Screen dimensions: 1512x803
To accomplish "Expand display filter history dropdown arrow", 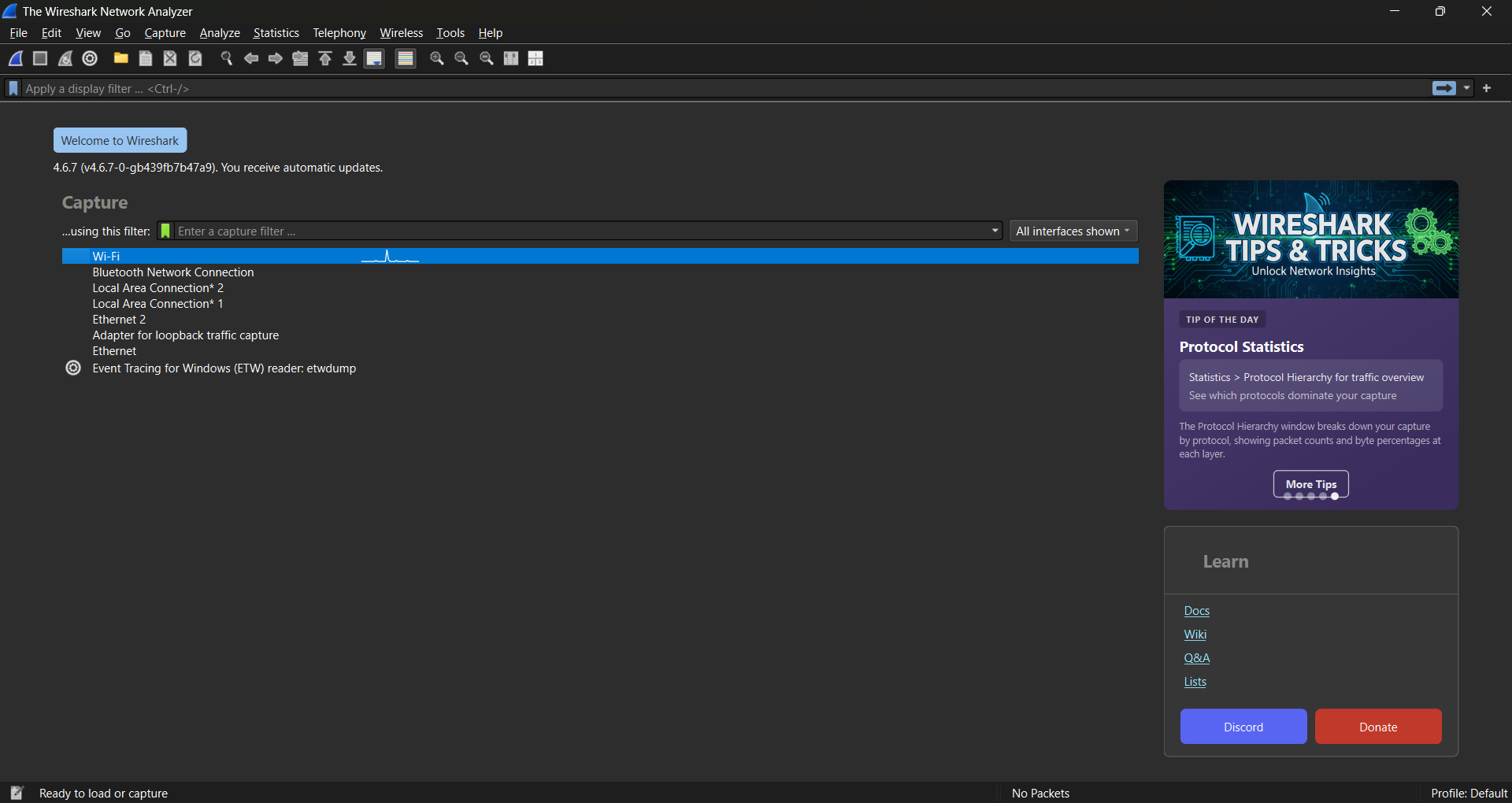I will 1467,89.
